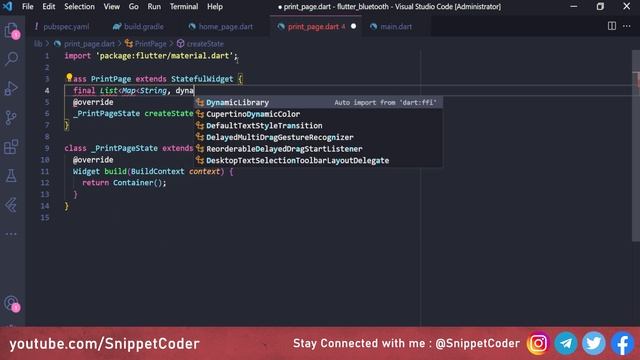The height and width of the screenshot is (360, 640).
Task: Open the Accounts menu icon
Action: [11, 304]
